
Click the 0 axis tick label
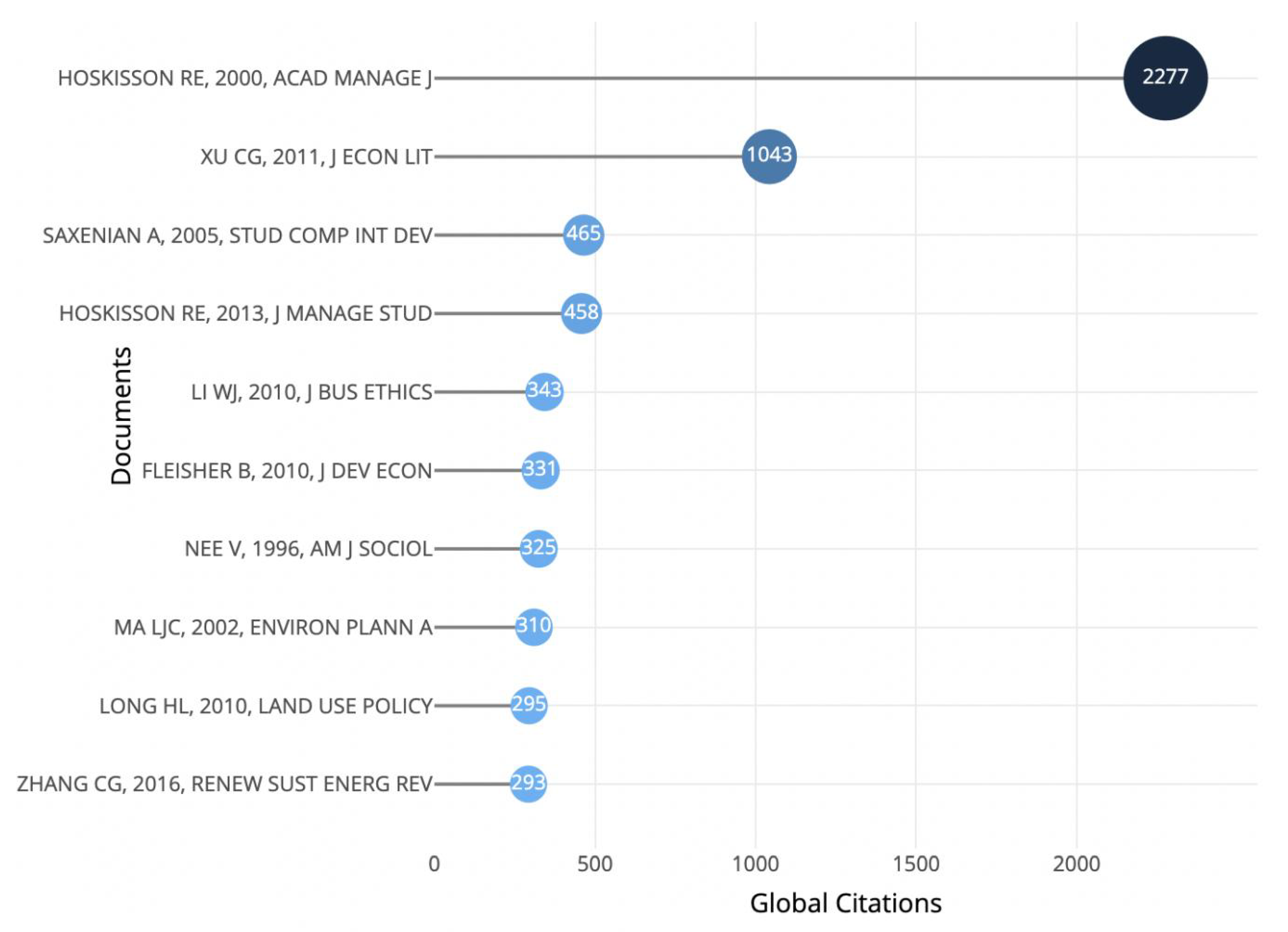click(x=435, y=864)
